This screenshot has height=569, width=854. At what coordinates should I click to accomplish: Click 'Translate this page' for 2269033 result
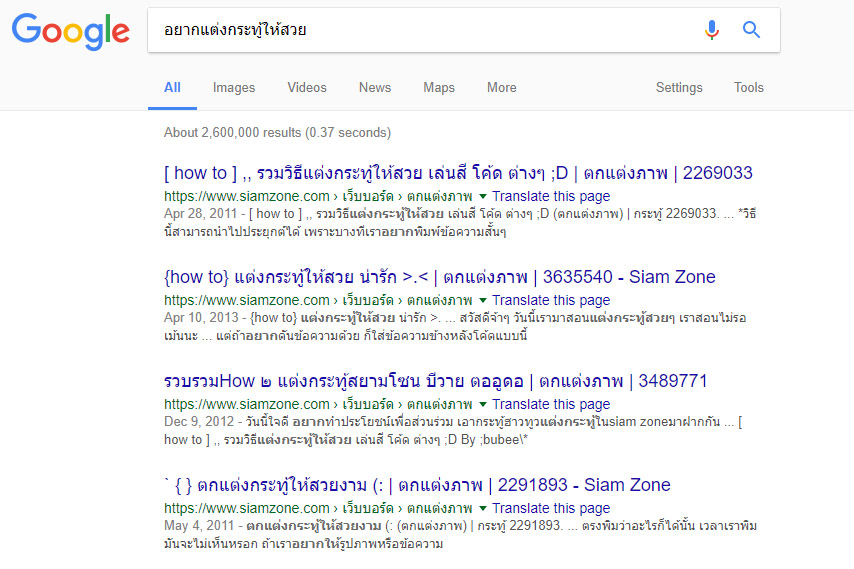551,196
